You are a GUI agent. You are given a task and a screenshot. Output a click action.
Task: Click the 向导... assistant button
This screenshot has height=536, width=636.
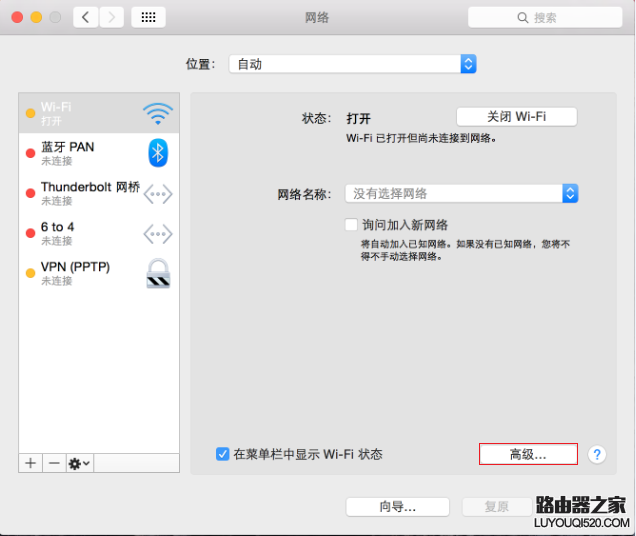coord(398,506)
